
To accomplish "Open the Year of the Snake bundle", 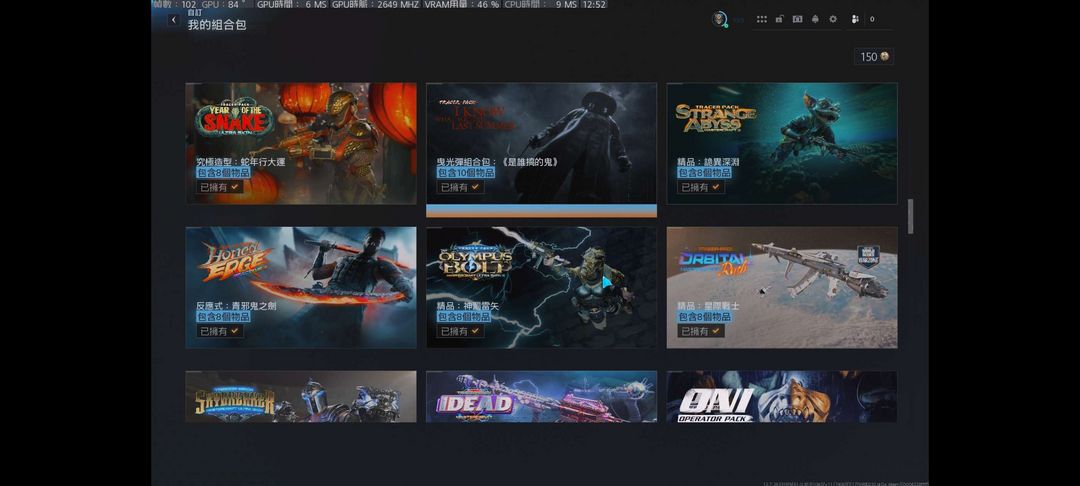I will [x=301, y=143].
